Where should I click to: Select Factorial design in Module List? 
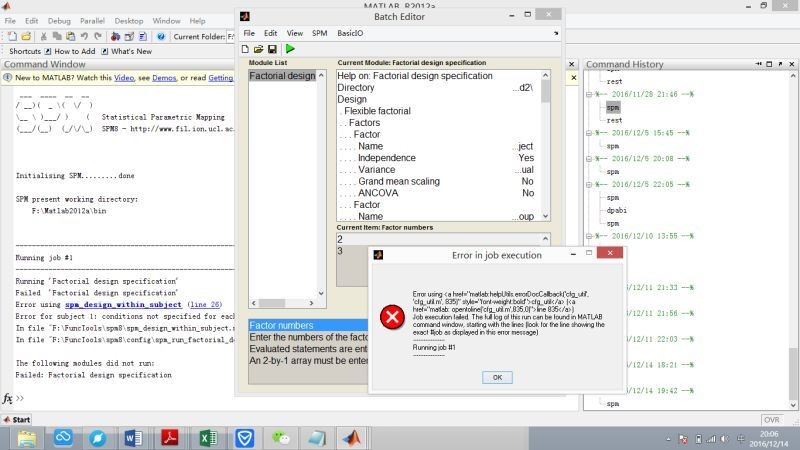282,76
